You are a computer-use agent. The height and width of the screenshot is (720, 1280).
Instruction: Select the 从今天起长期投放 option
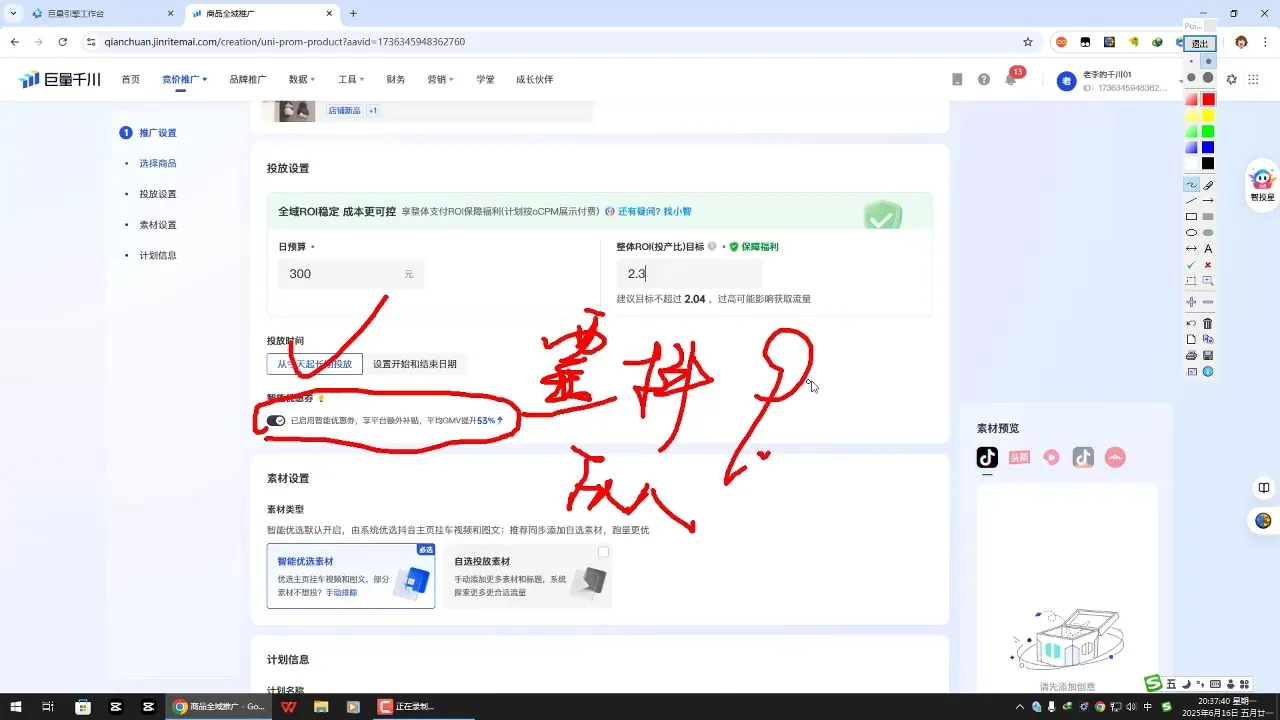pos(313,364)
